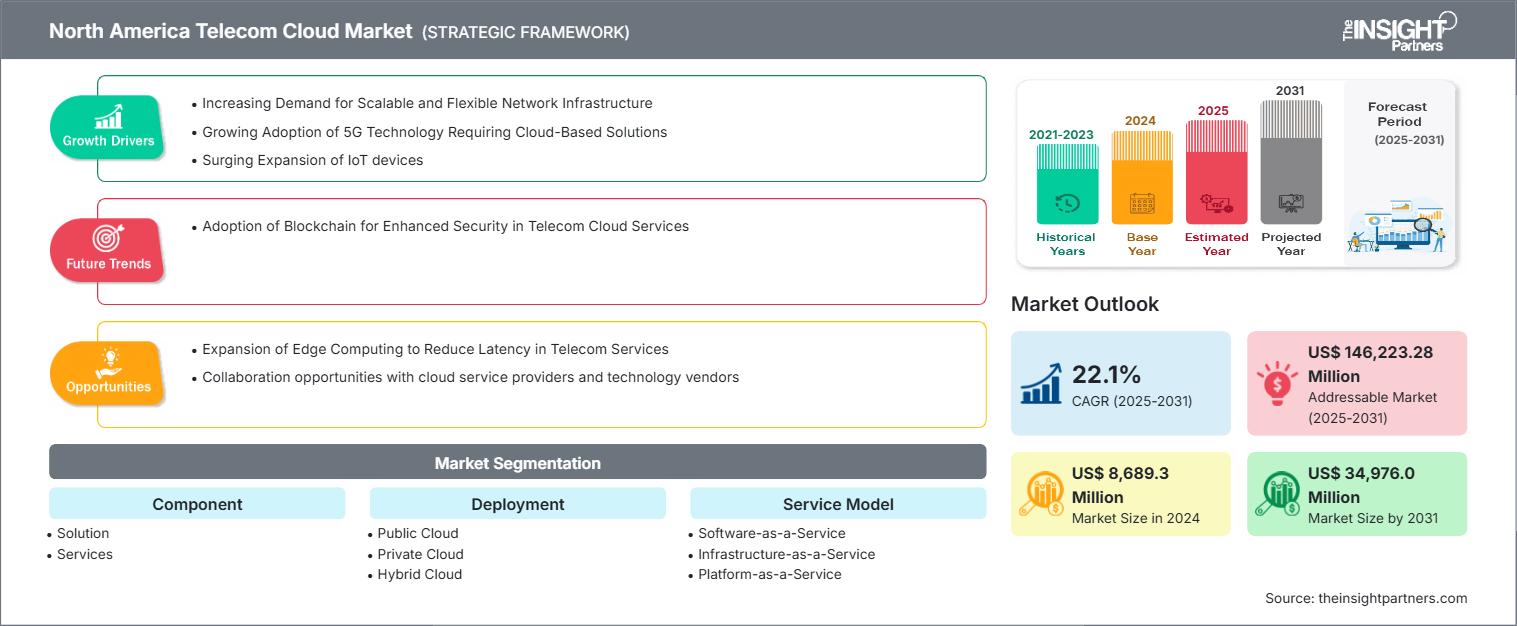Click the Market Size 2024 coin icon
This screenshot has width=1517, height=626.
1041,494
